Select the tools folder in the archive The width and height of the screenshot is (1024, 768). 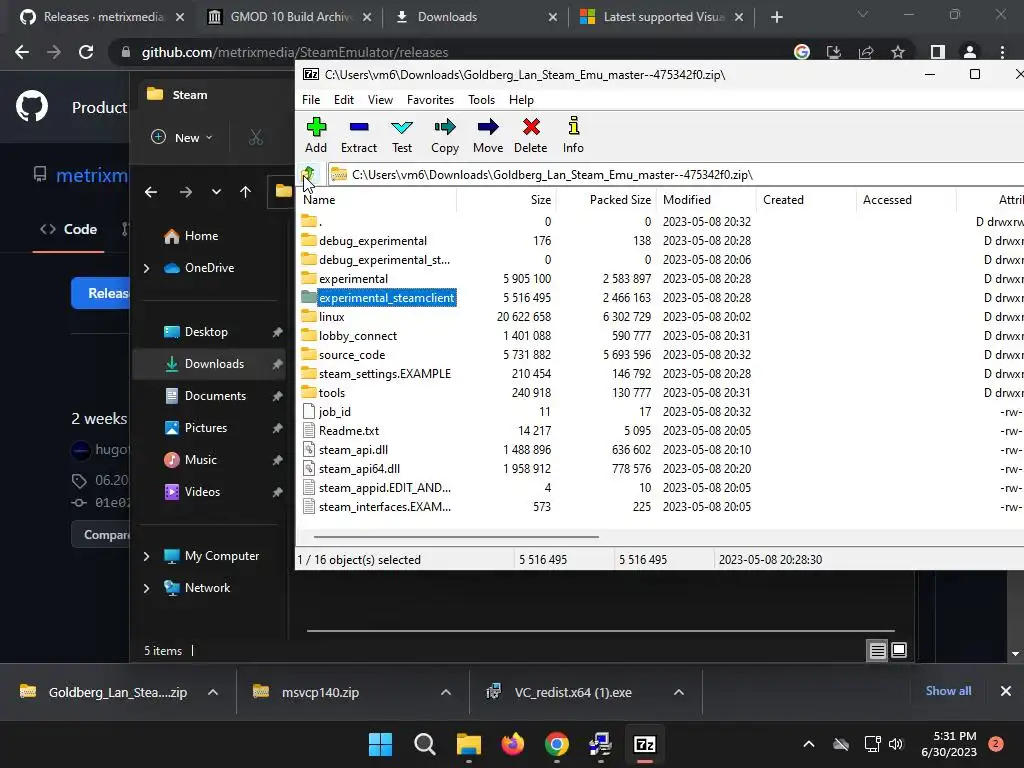click(x=332, y=392)
